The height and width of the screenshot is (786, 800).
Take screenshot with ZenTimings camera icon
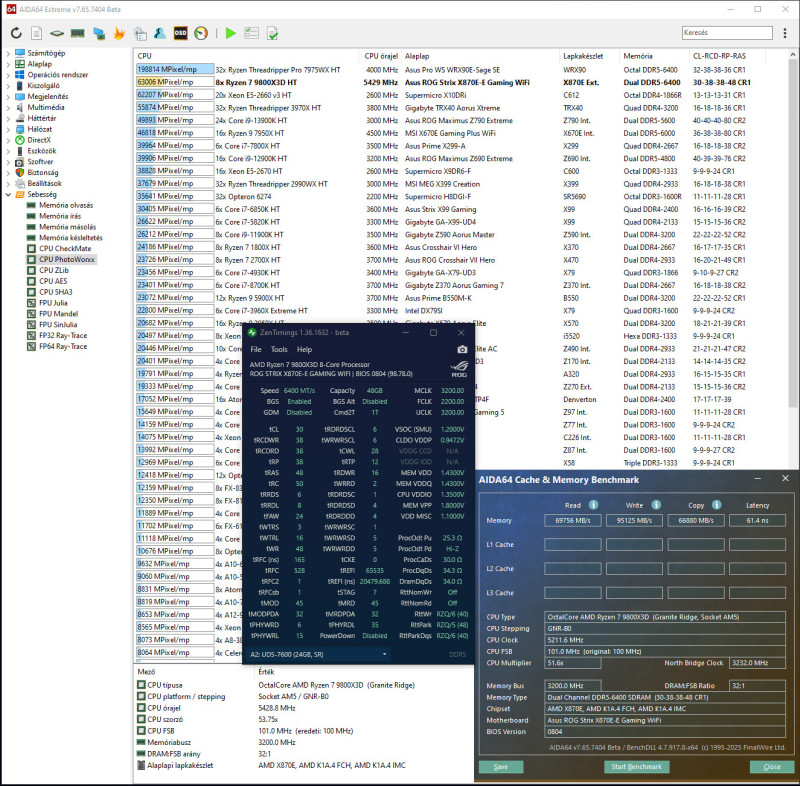coord(462,349)
